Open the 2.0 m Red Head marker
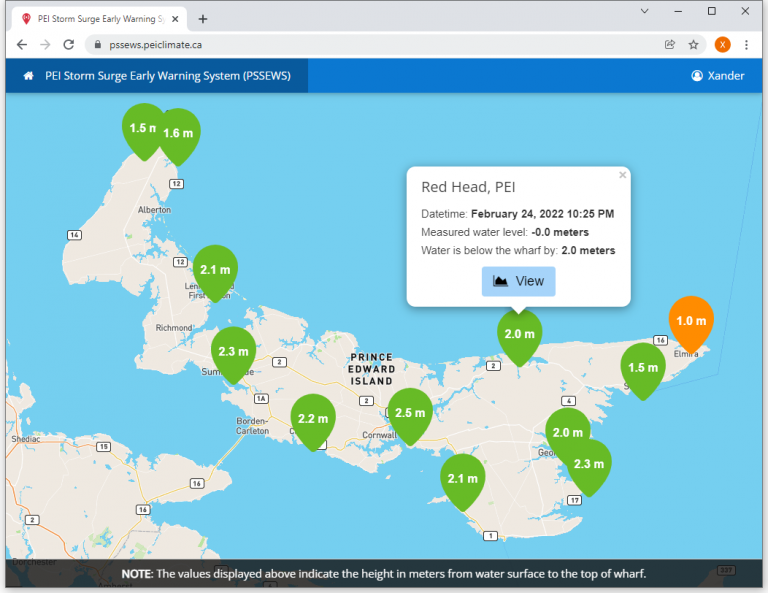The width and height of the screenshot is (768, 593). click(x=519, y=334)
